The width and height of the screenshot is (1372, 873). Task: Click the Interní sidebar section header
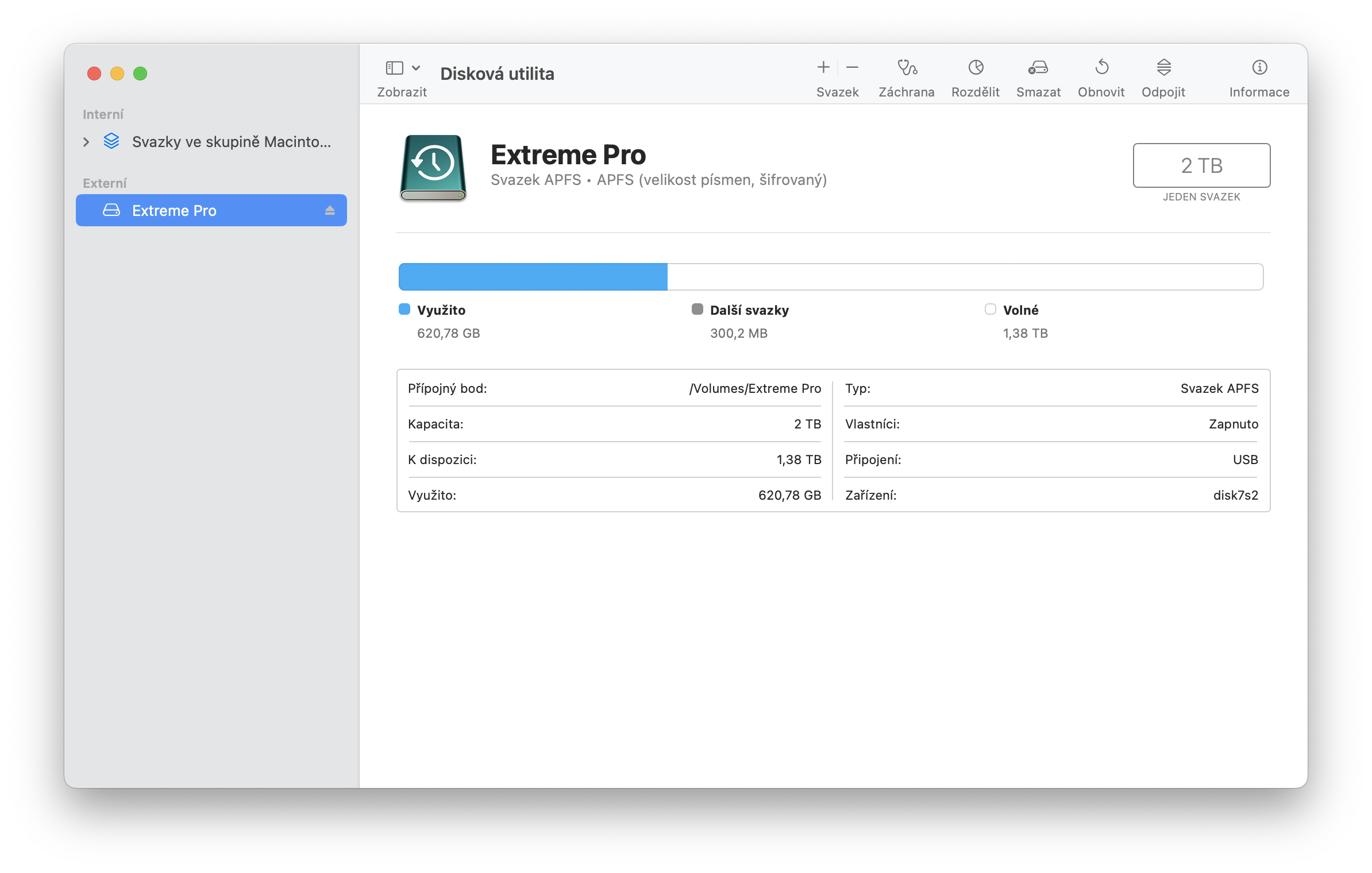(103, 114)
